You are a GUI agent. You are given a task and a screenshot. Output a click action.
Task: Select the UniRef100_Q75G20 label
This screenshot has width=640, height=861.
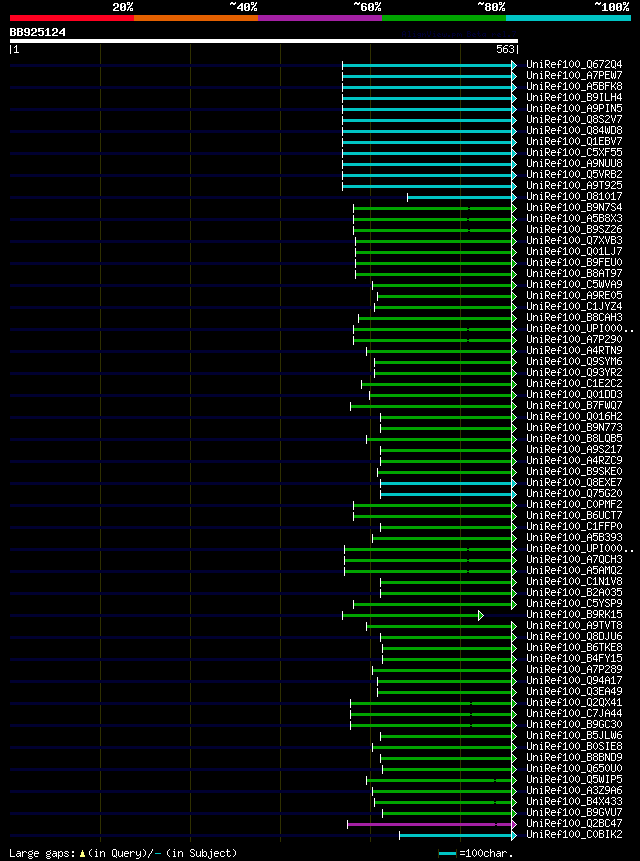click(574, 493)
